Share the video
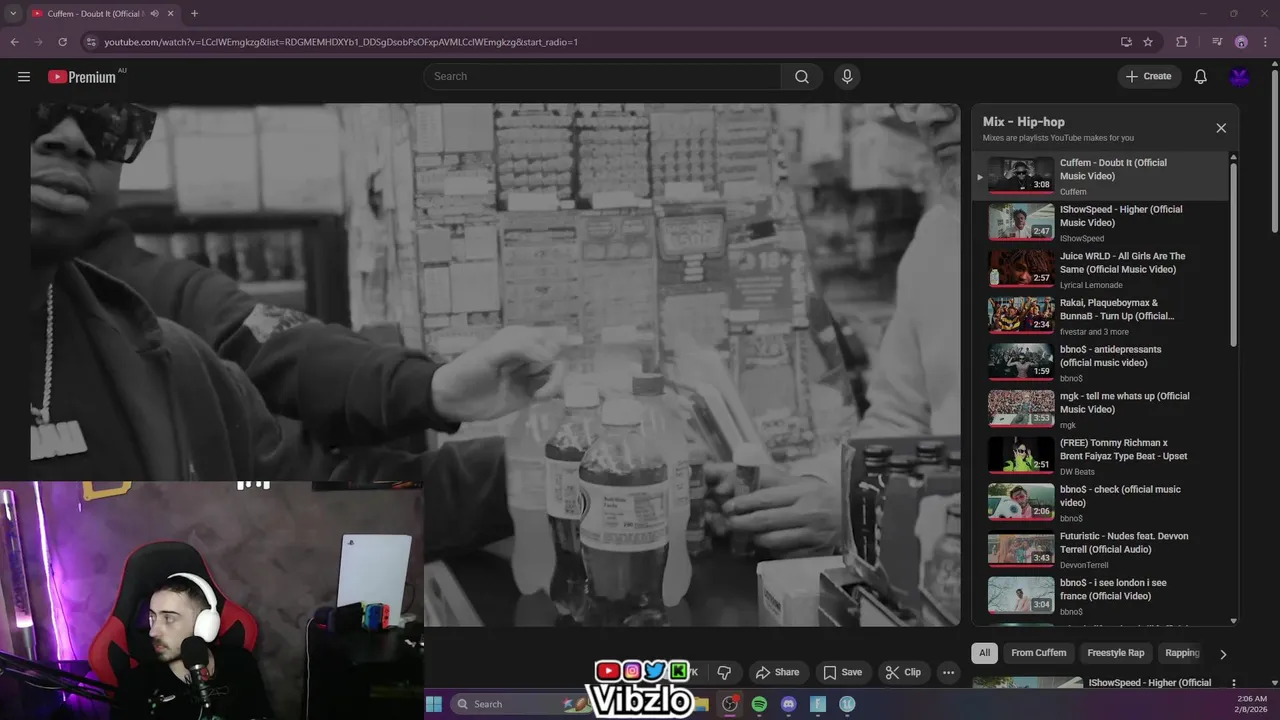 click(x=777, y=672)
